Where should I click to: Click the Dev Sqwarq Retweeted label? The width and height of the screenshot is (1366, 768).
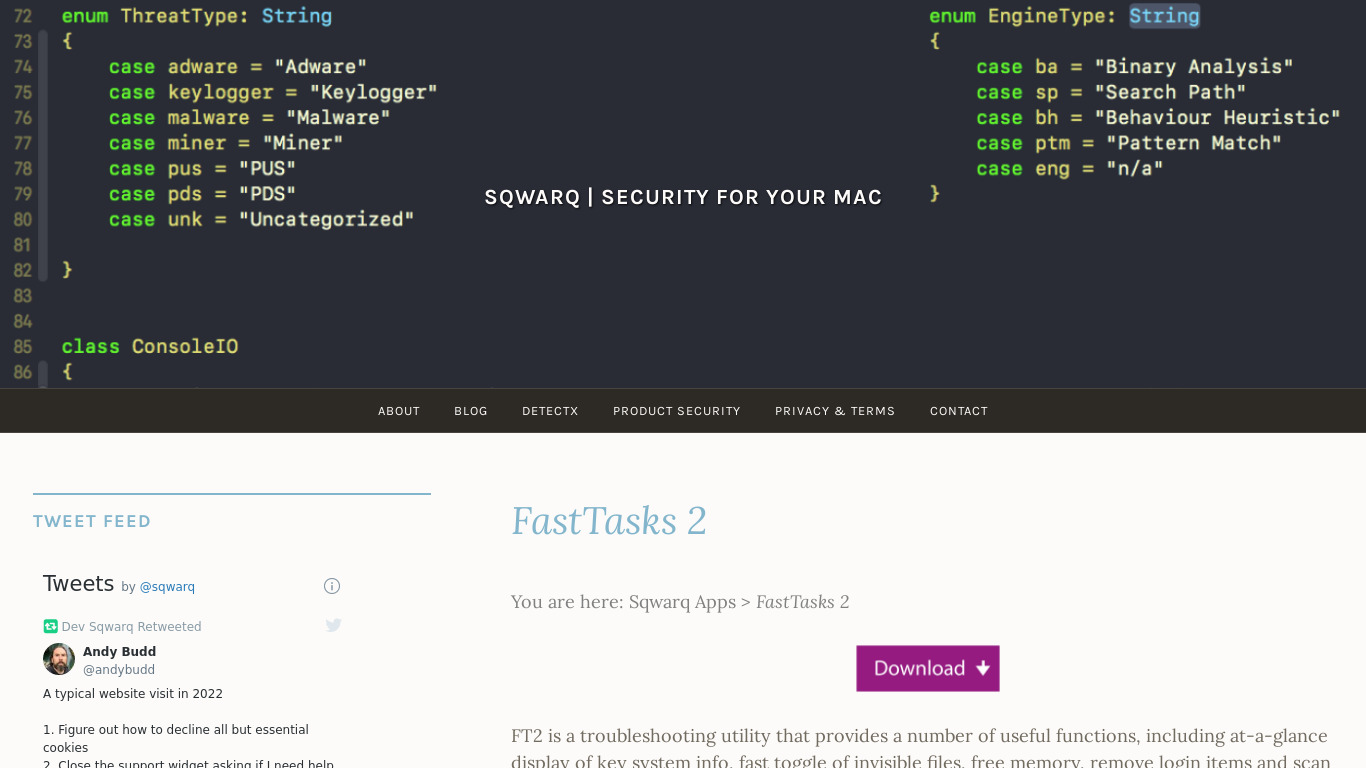click(x=132, y=627)
